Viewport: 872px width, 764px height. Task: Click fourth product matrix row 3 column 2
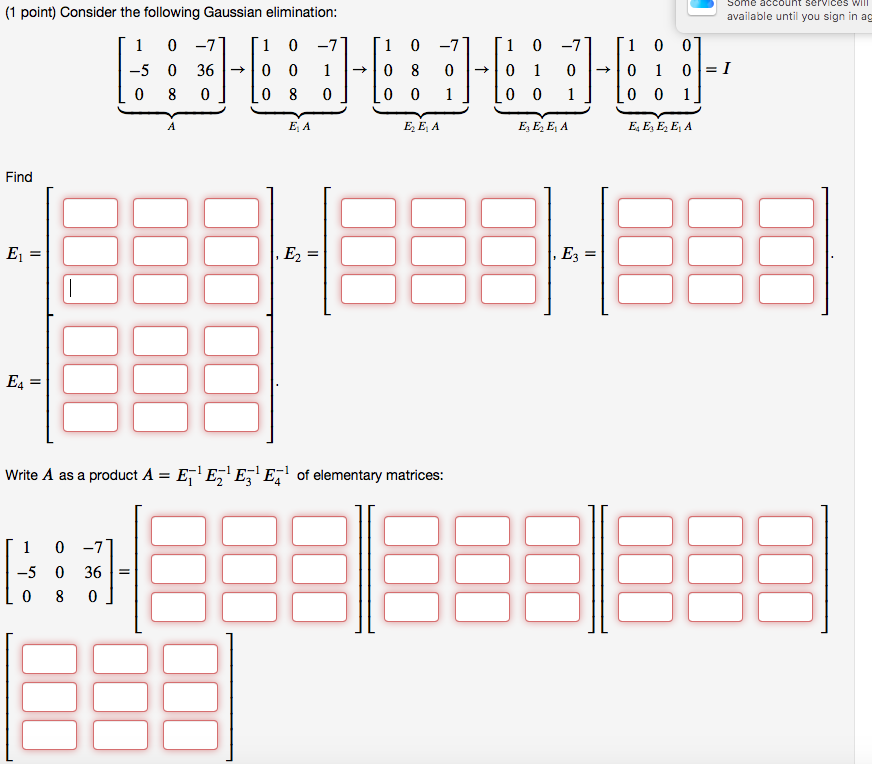[x=120, y=735]
